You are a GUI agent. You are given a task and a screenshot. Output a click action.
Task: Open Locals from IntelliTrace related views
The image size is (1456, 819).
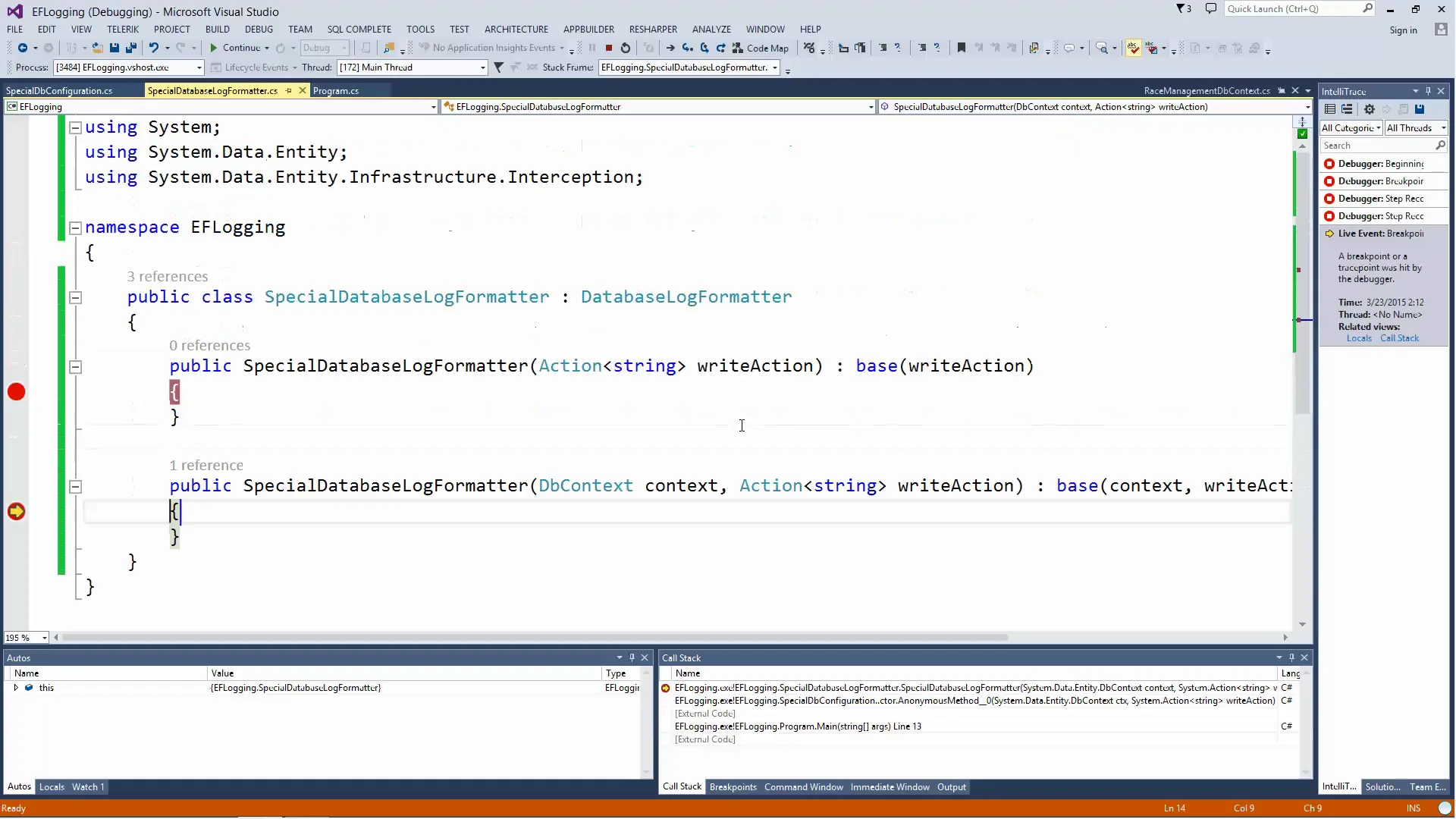pyautogui.click(x=1357, y=338)
